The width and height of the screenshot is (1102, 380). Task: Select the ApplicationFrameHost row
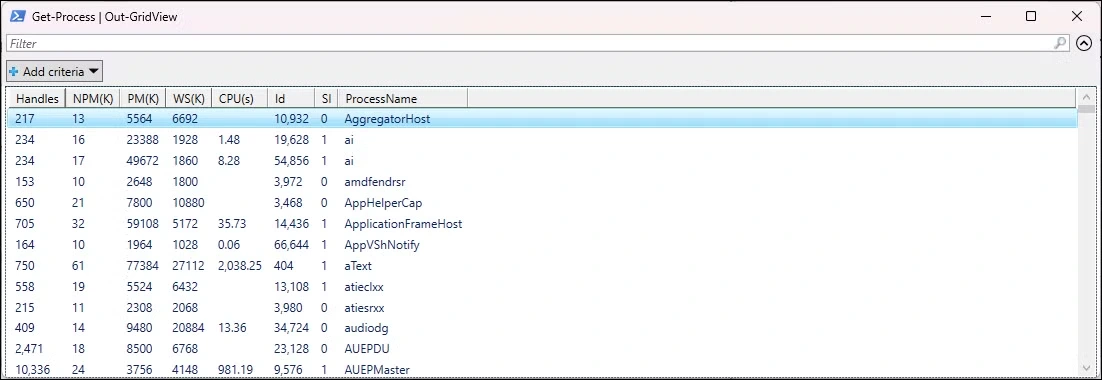(x=542, y=224)
